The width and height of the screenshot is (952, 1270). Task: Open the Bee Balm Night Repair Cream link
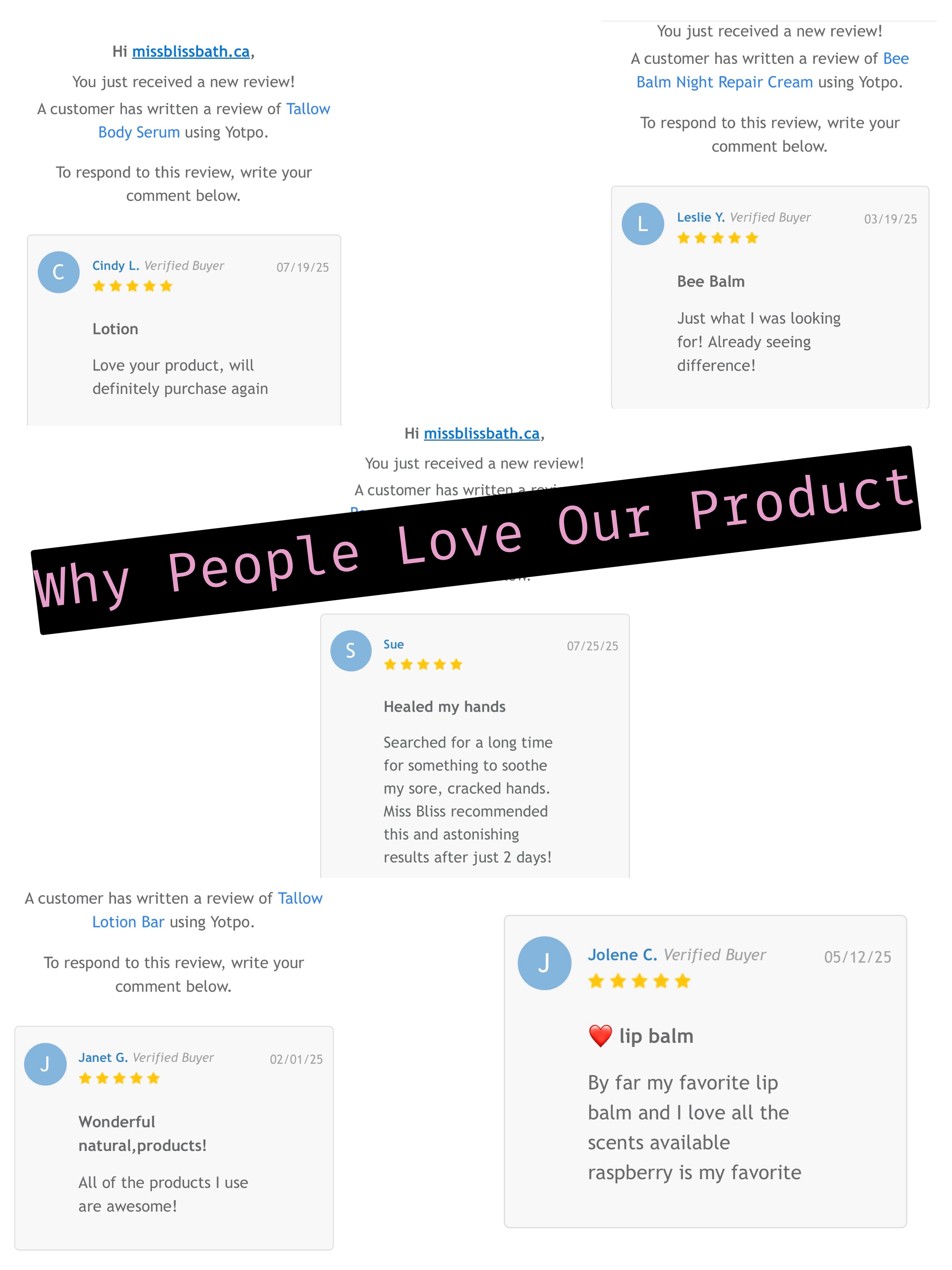pyautogui.click(x=772, y=70)
